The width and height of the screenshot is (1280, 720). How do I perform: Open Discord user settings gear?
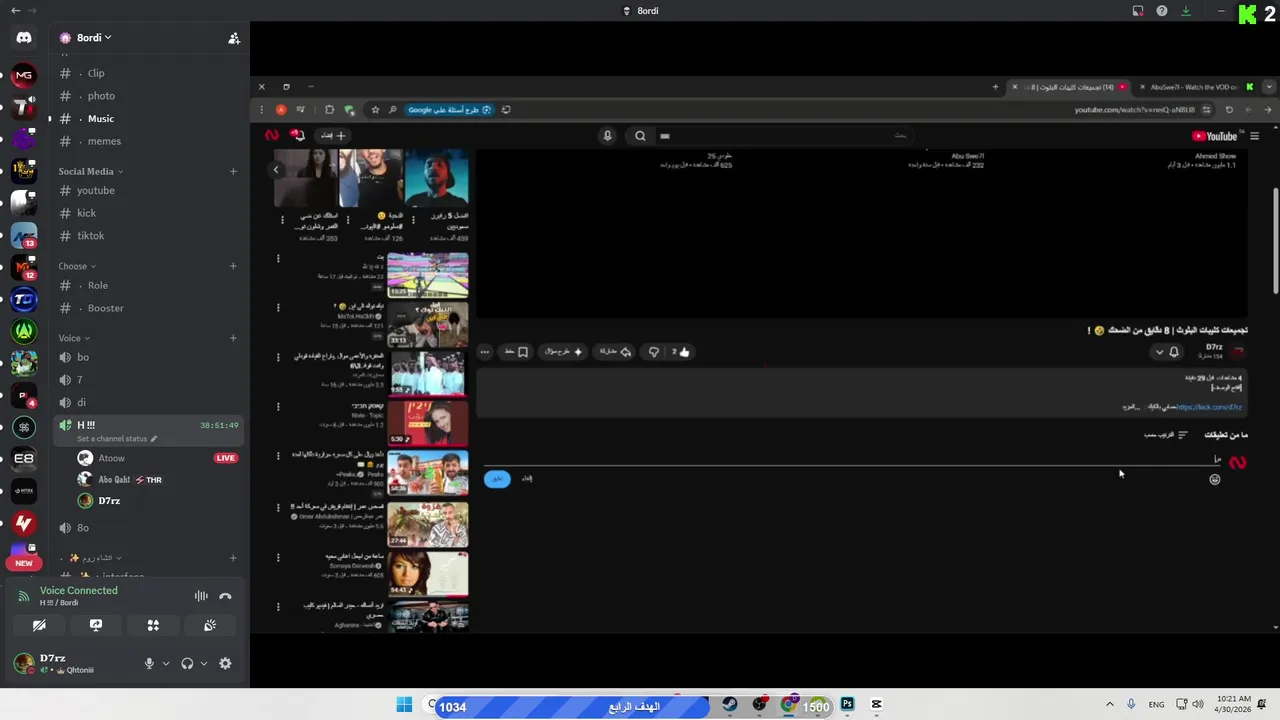tap(225, 663)
